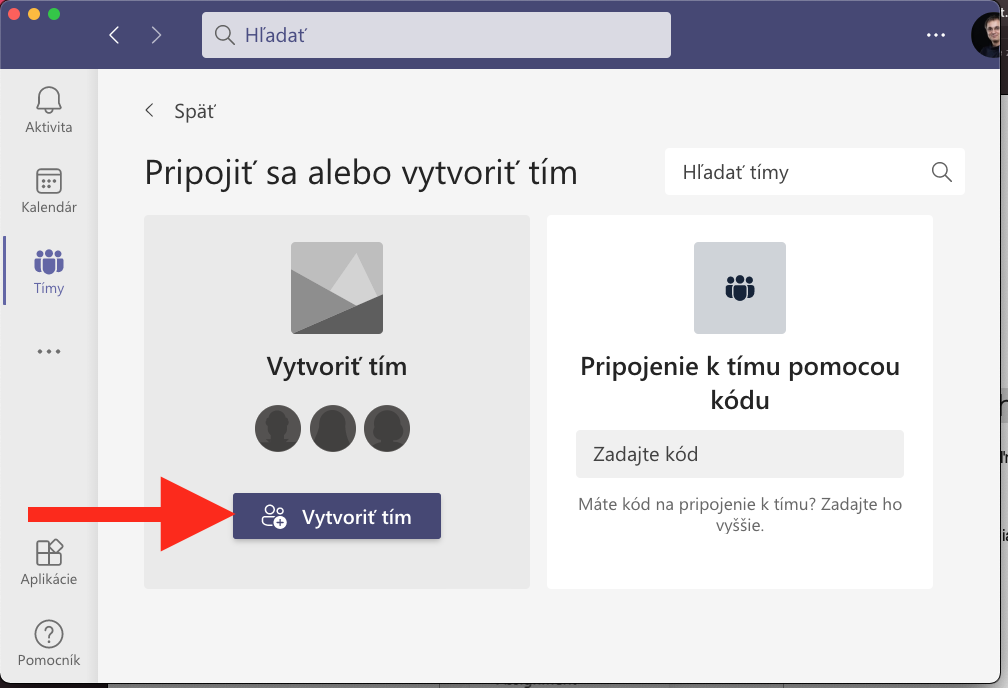Click the magnifier icon in Hľadať tímy
1008x688 pixels.
click(x=941, y=172)
